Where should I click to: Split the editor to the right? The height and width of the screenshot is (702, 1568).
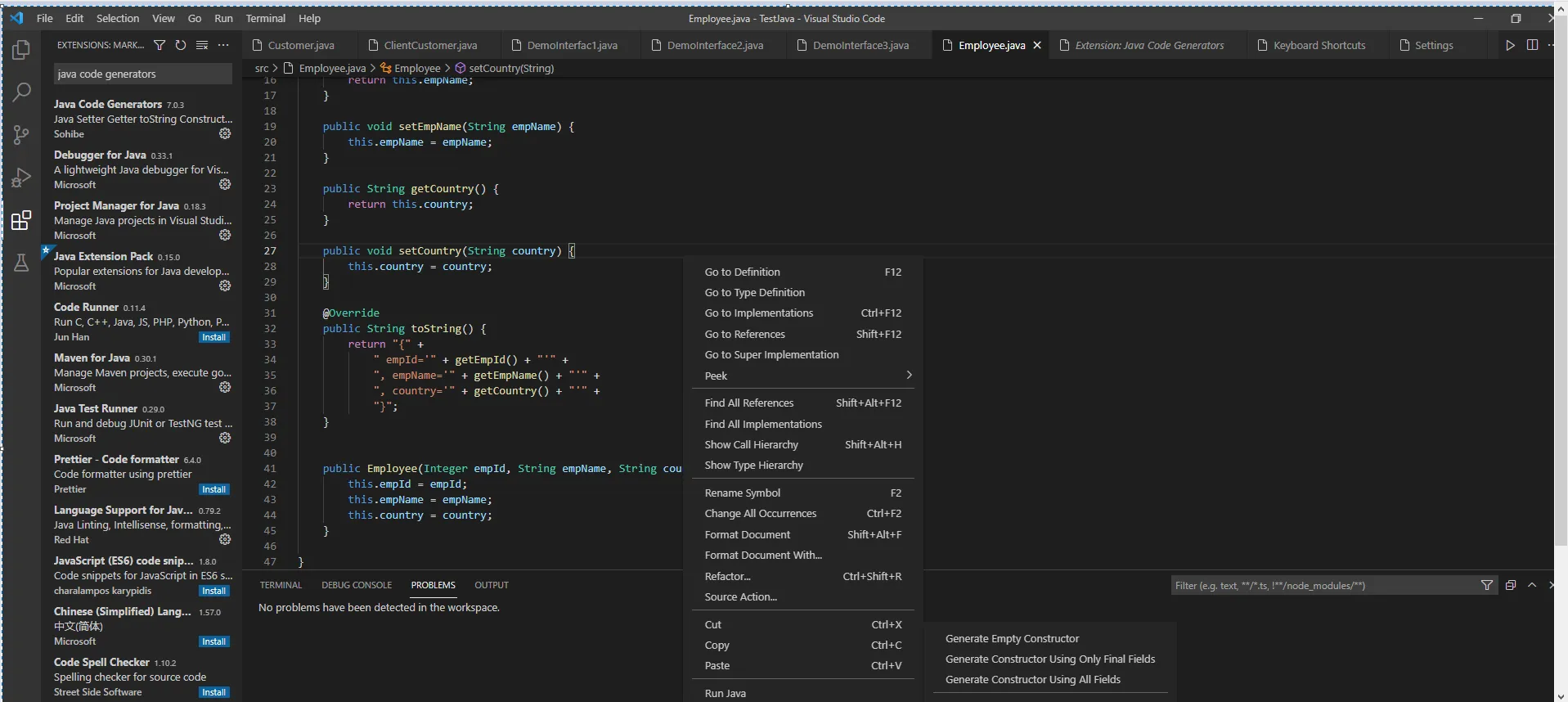click(x=1532, y=45)
